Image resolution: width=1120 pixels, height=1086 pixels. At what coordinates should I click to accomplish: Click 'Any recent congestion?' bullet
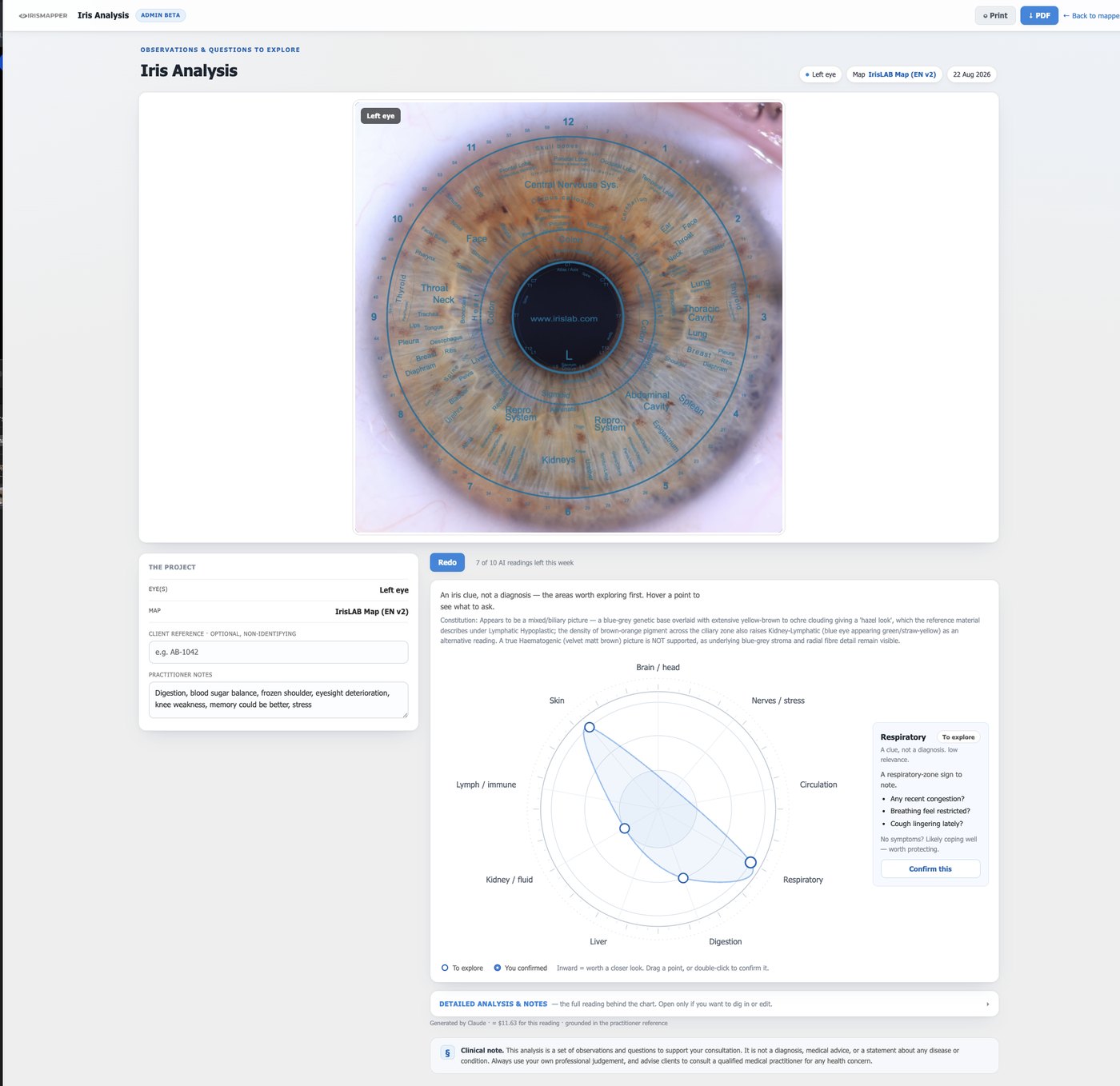[x=927, y=799]
